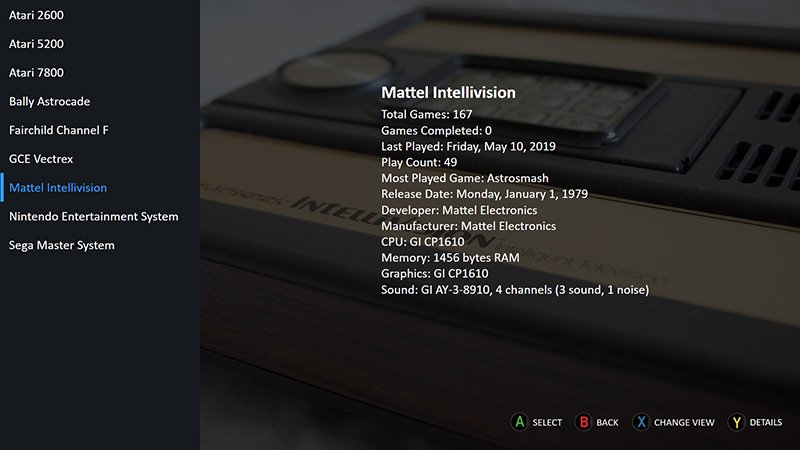Click the BACK label
This screenshot has width=800, height=450.
pos(607,422)
